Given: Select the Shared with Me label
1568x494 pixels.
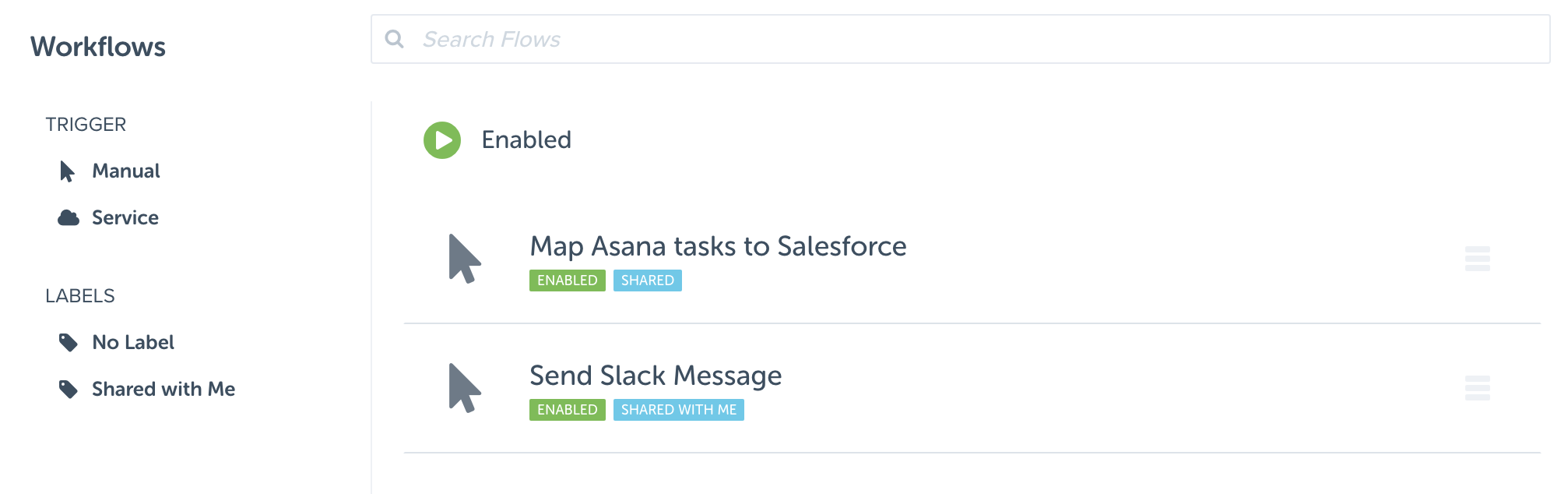Looking at the screenshot, I should [x=163, y=389].
